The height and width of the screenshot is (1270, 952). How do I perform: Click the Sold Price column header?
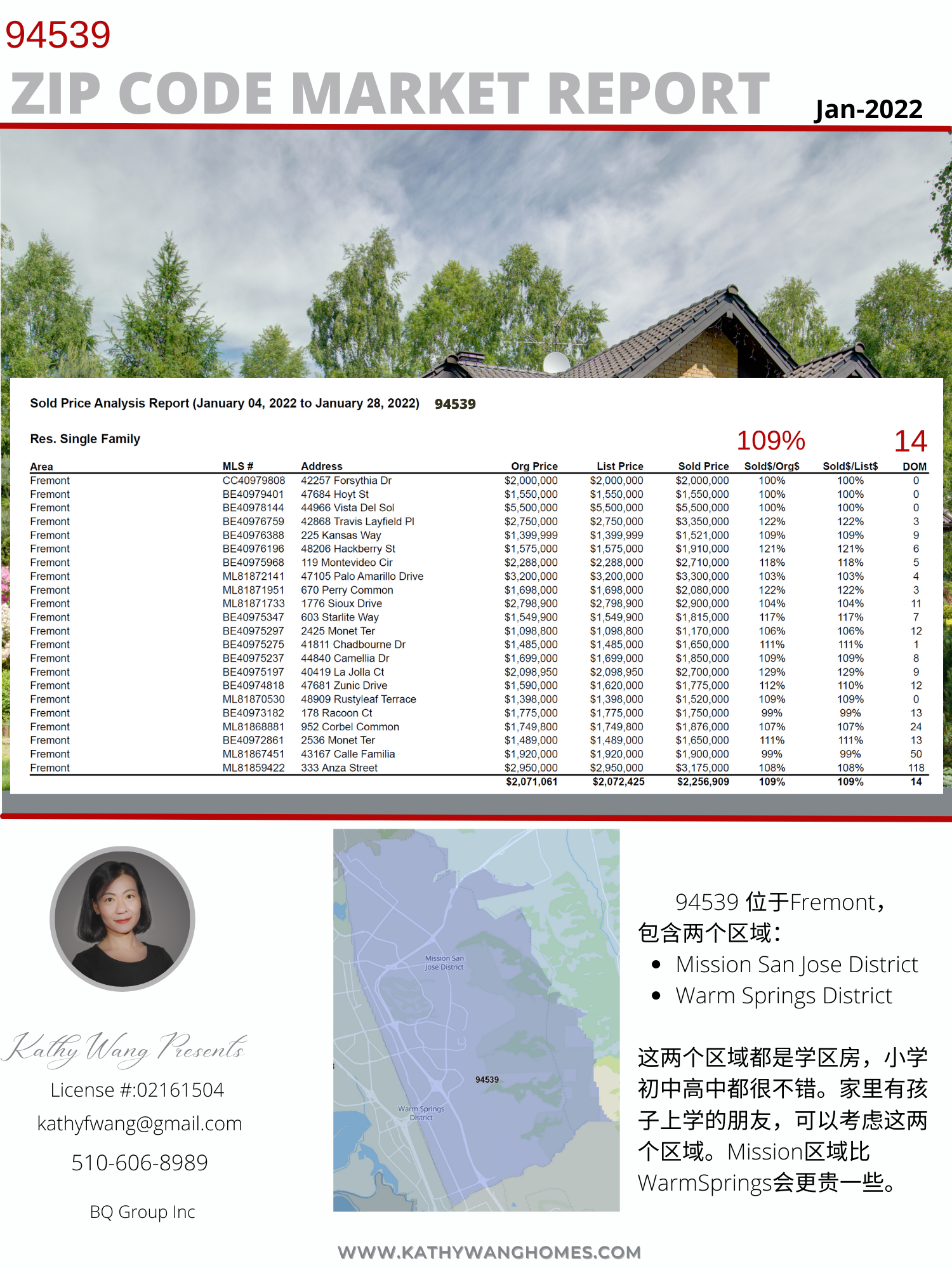[703, 466]
